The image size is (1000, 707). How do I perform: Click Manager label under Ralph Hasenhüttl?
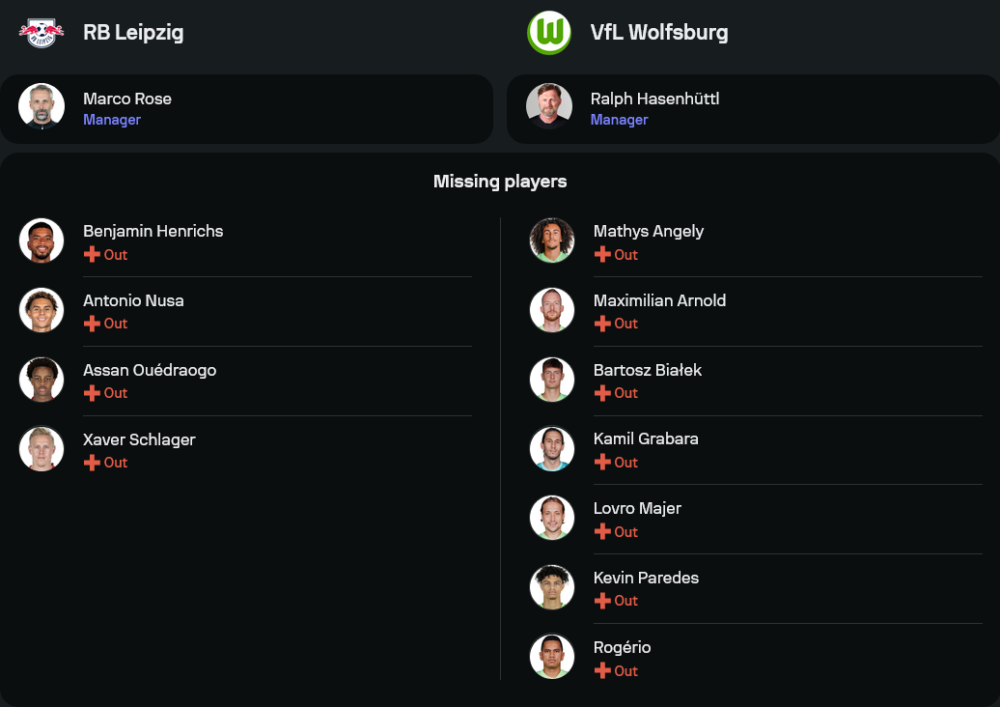tap(619, 120)
